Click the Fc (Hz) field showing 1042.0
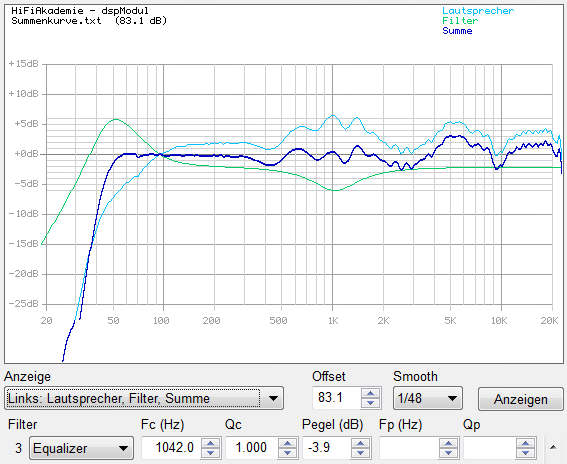The image size is (567, 464). [171, 448]
